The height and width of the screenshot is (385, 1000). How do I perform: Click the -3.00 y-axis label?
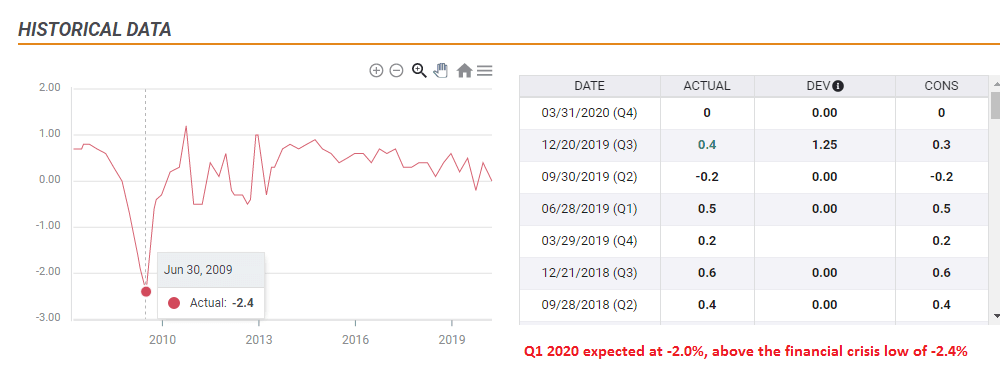[x=48, y=318]
